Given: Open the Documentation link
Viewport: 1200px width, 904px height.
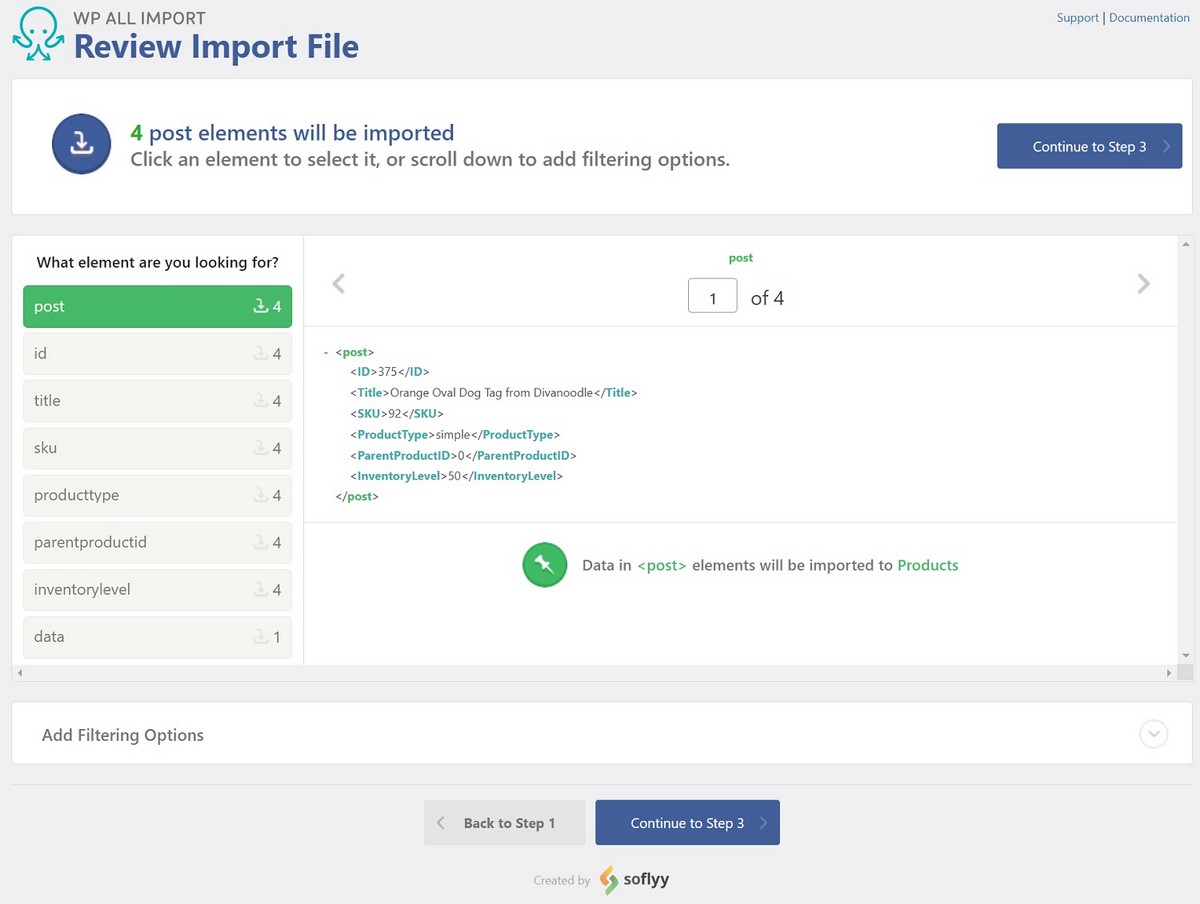Looking at the screenshot, I should pos(1149,17).
